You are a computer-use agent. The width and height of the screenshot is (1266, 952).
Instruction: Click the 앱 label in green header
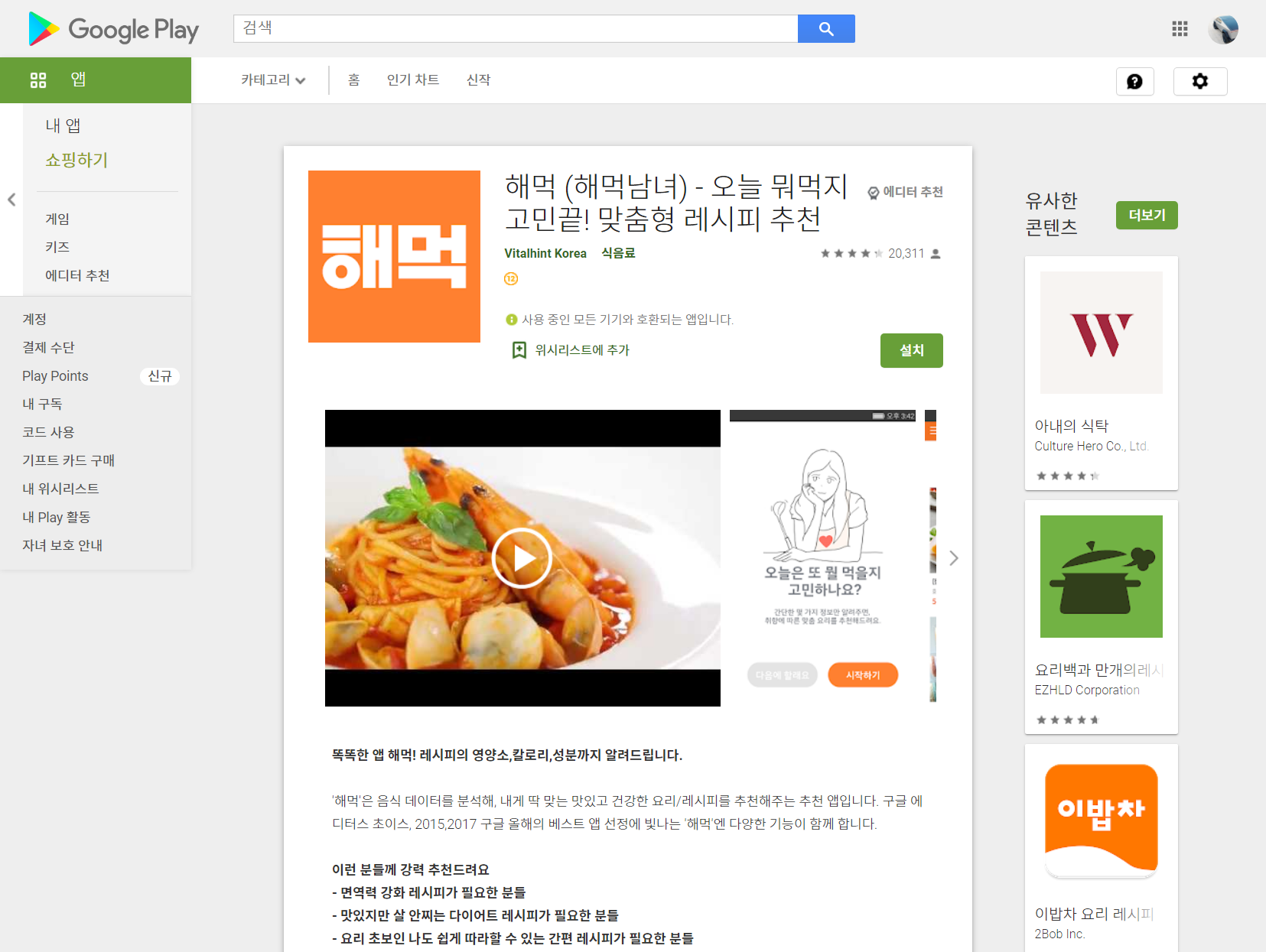79,80
